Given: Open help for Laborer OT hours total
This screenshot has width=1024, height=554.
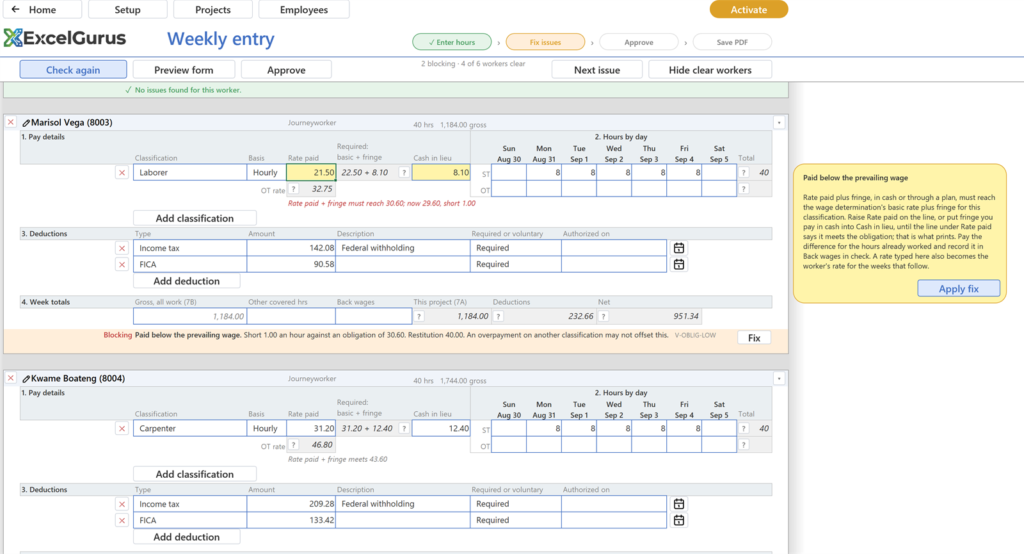Looking at the screenshot, I should [x=744, y=189].
